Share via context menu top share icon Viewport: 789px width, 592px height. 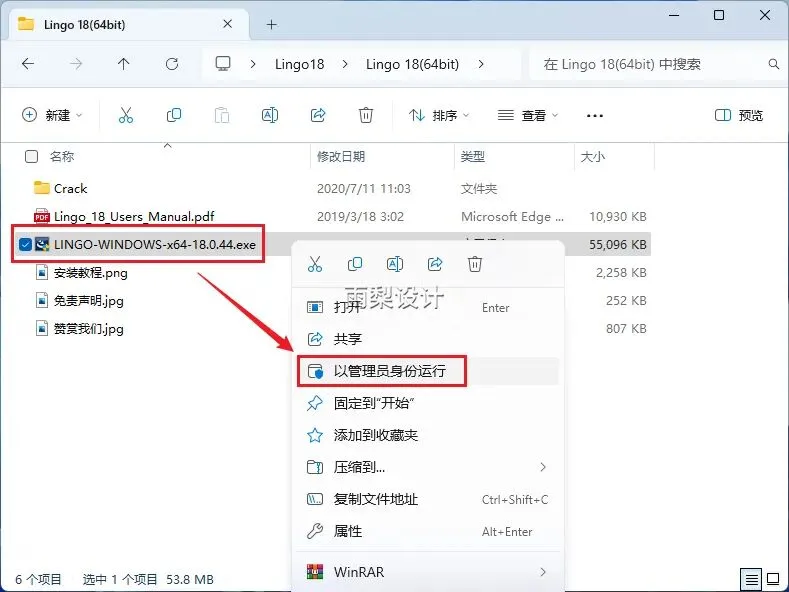click(435, 264)
